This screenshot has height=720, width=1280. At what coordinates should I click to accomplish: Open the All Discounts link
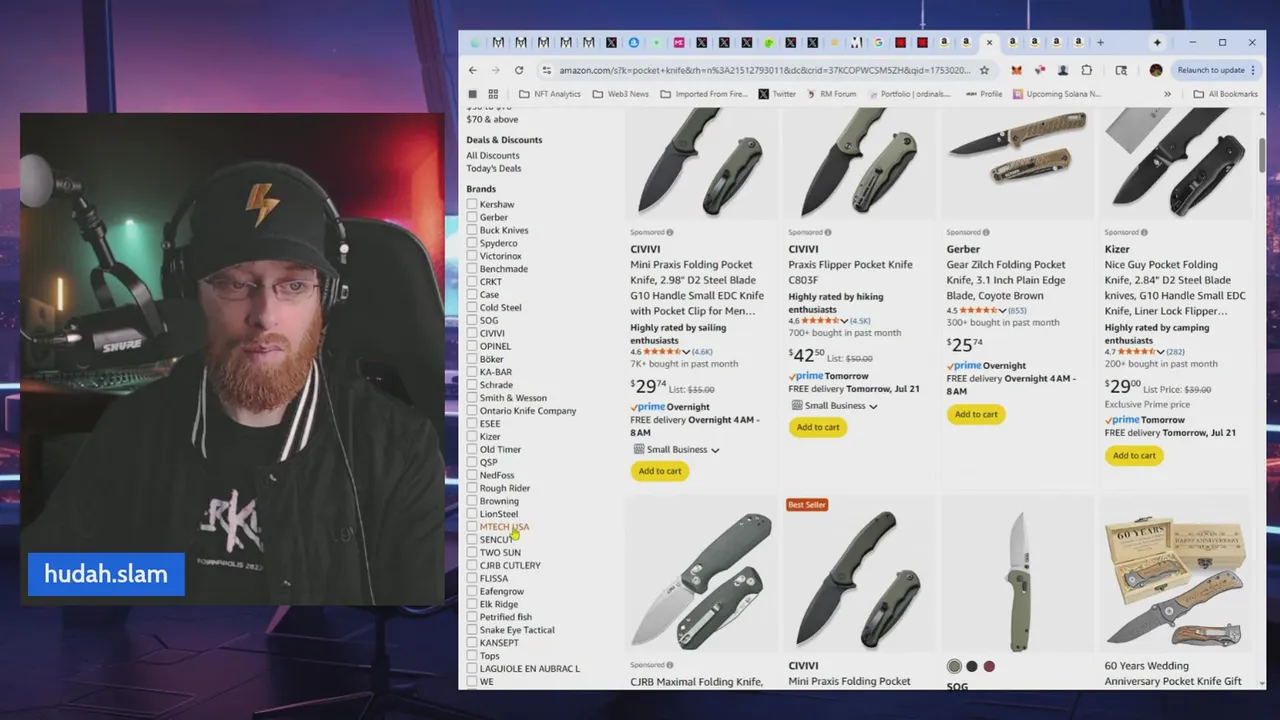[493, 156]
